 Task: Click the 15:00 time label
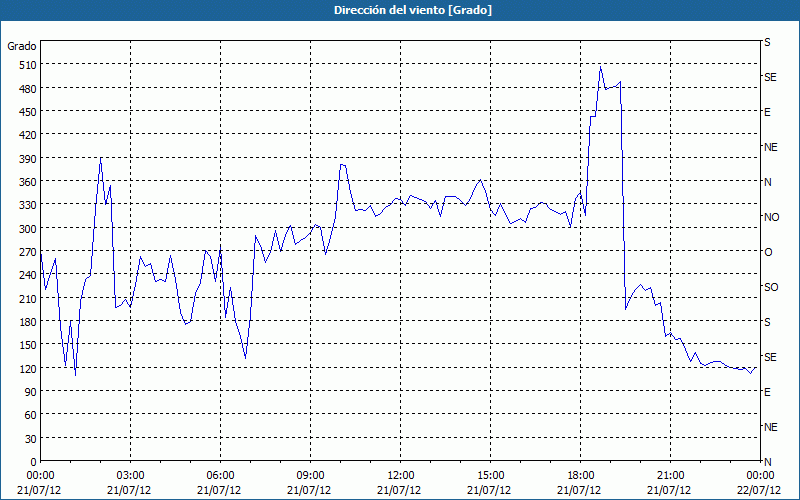490,476
